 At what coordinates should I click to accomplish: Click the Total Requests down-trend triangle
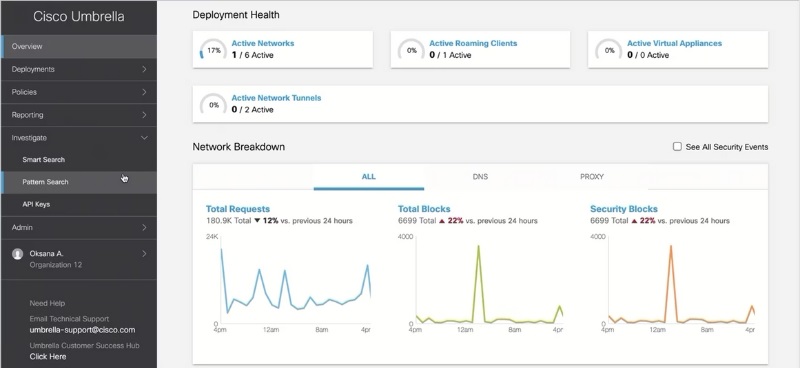257,221
